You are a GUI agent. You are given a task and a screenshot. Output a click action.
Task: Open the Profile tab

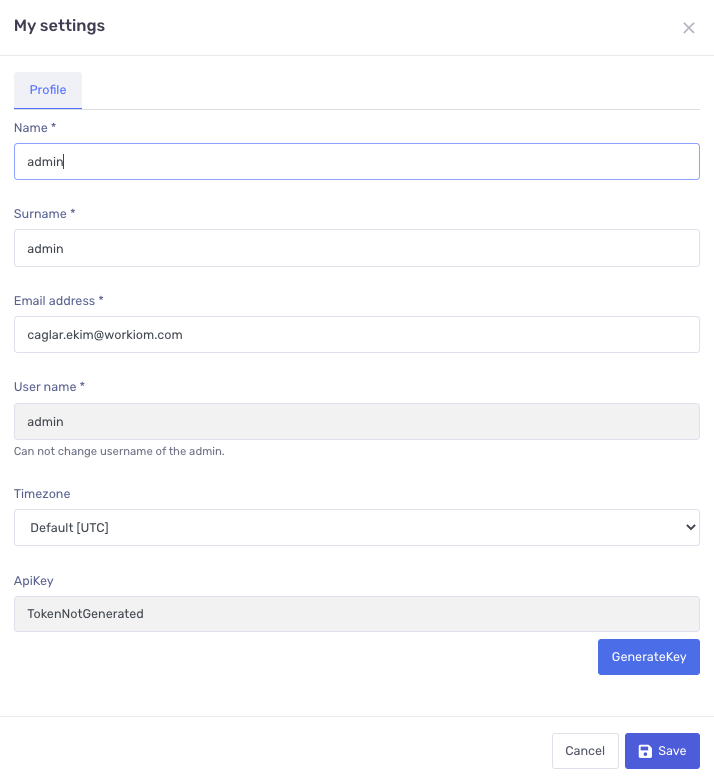(48, 90)
